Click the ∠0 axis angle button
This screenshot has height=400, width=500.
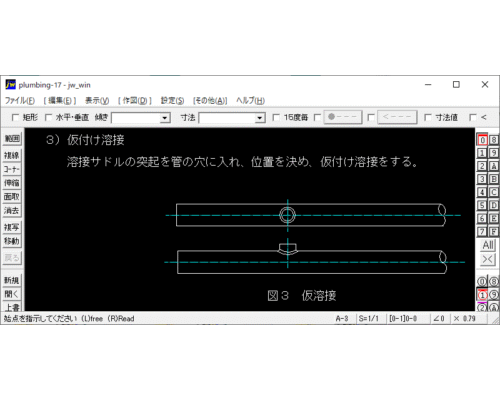439,319
